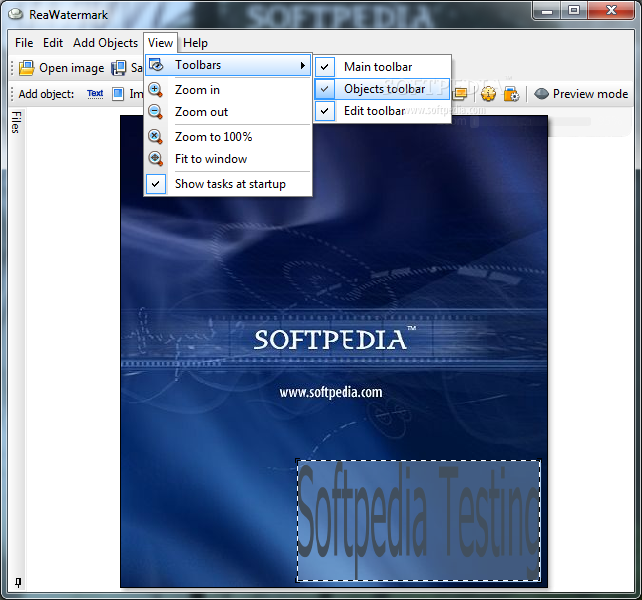Open the File menu
642x600 pixels.
24,43
